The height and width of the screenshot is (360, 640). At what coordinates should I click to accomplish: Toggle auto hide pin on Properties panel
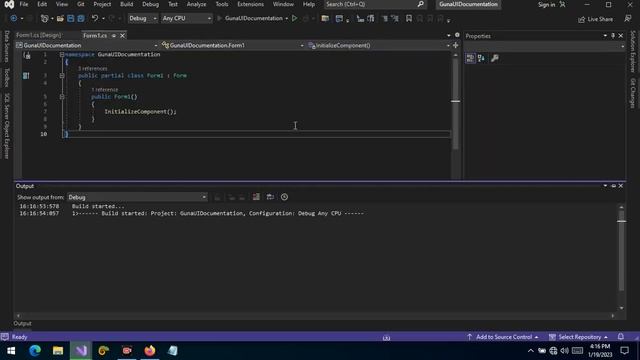613,36
